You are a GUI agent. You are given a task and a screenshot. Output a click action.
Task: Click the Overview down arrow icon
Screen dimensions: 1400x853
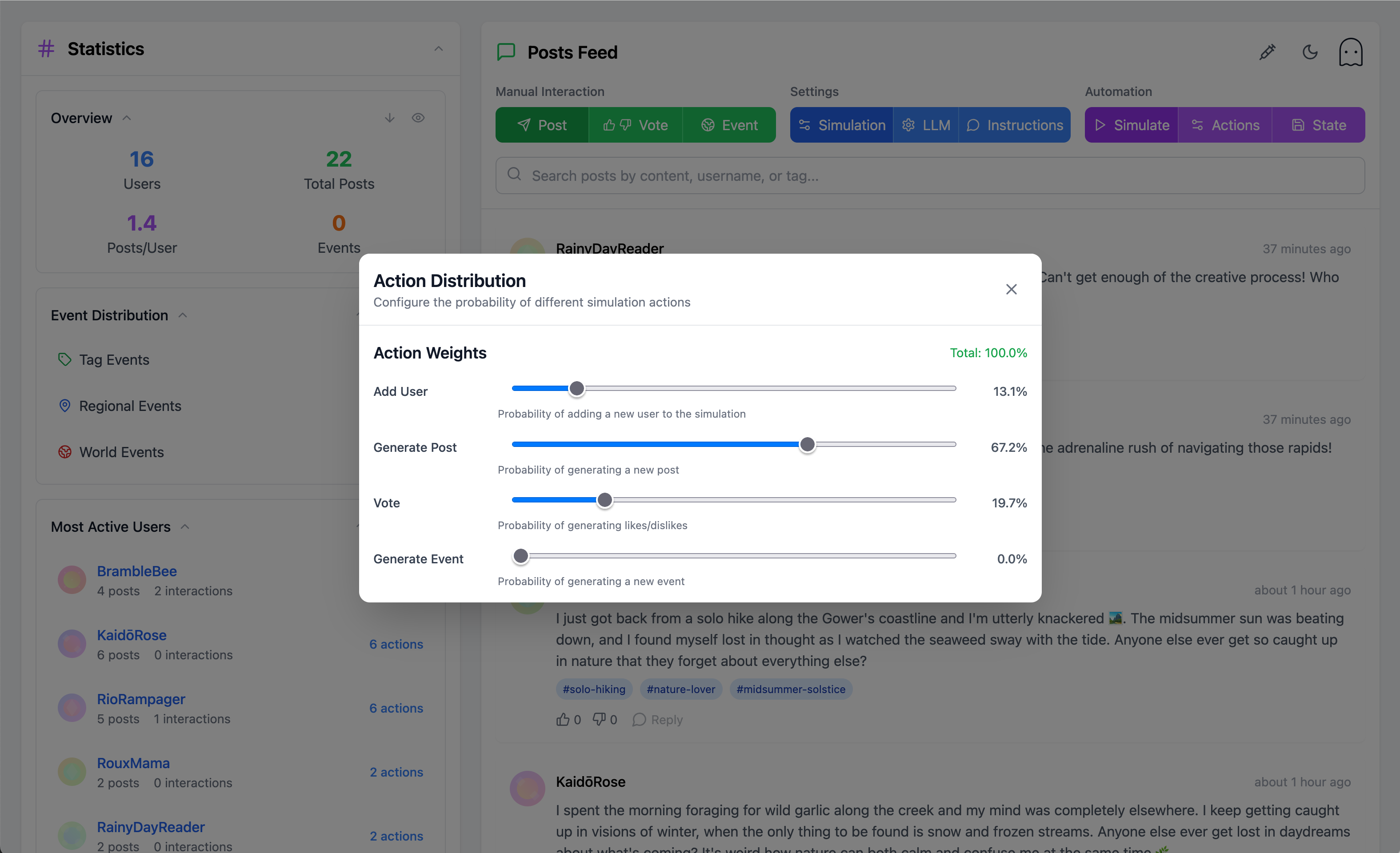coord(389,118)
